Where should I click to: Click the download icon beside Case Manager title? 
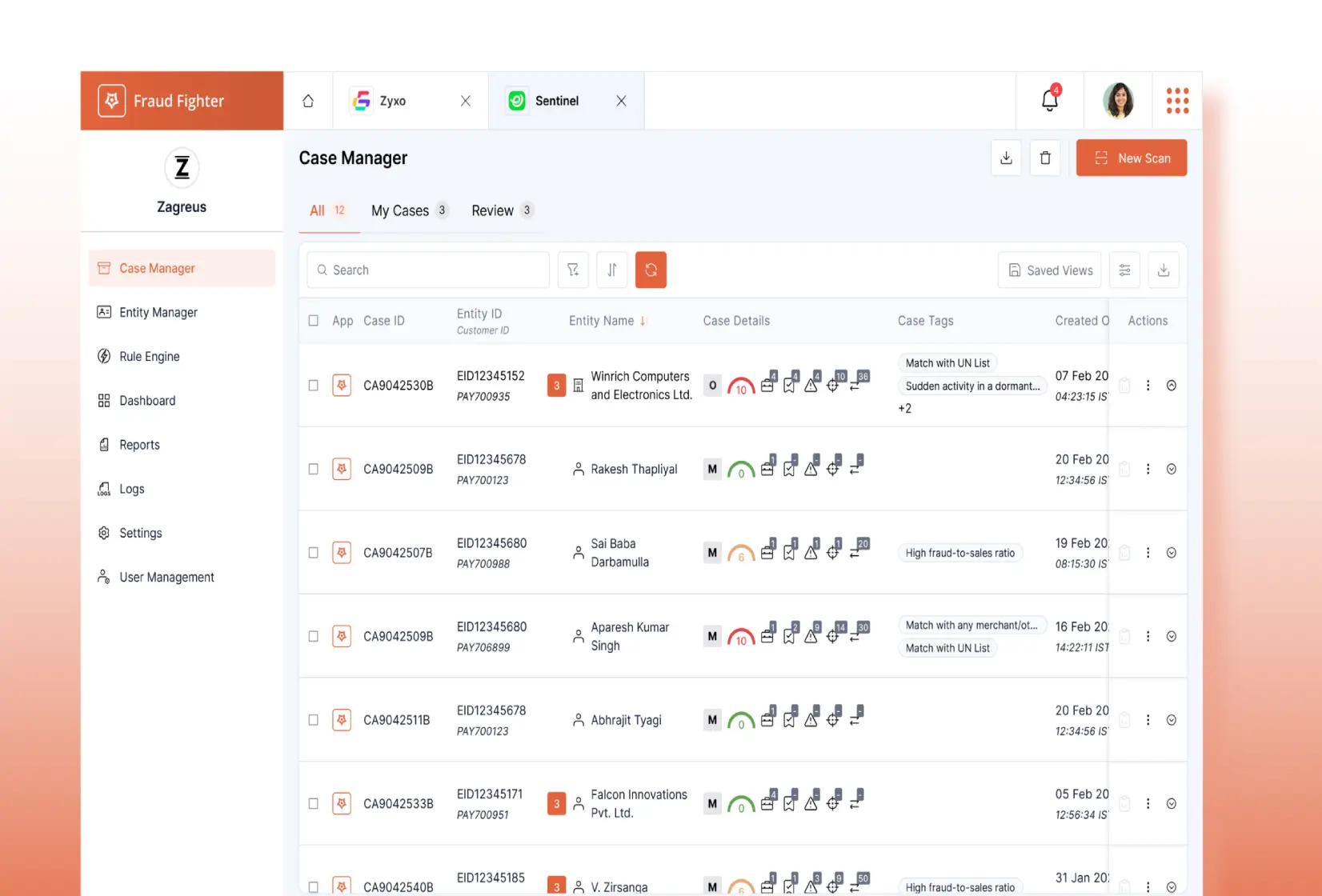point(1006,158)
